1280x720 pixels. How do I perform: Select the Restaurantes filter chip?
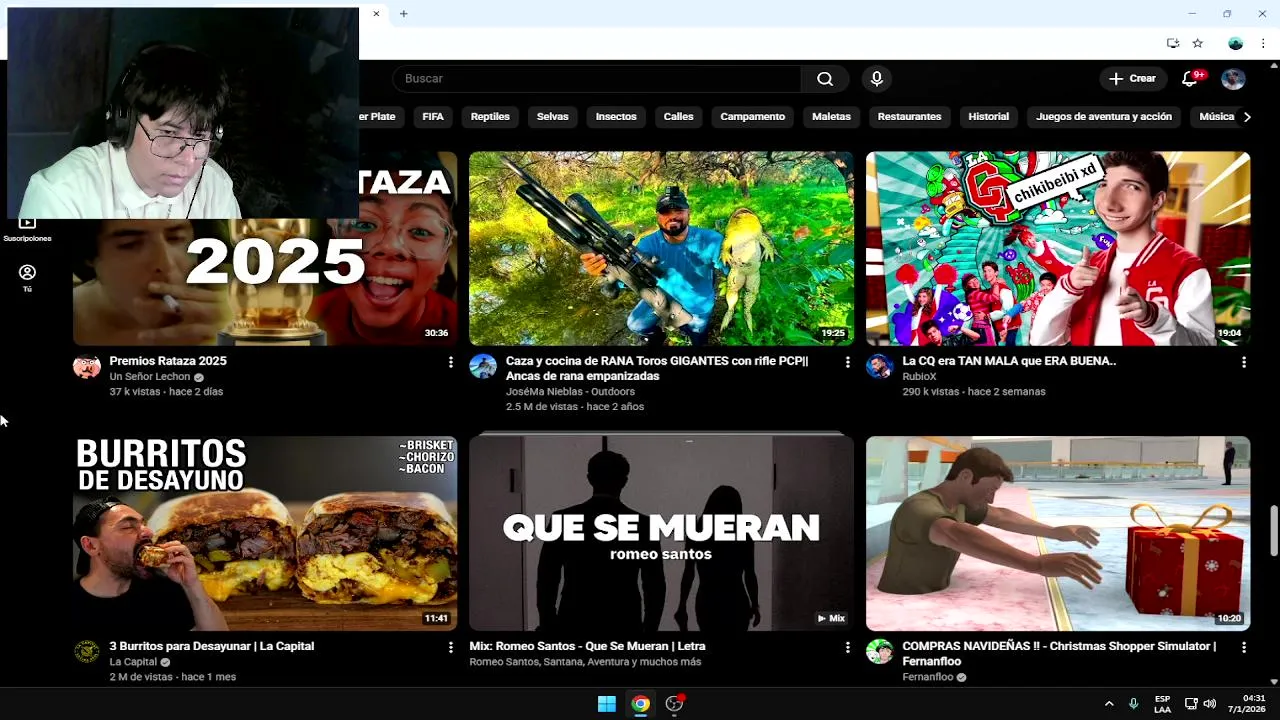click(909, 117)
